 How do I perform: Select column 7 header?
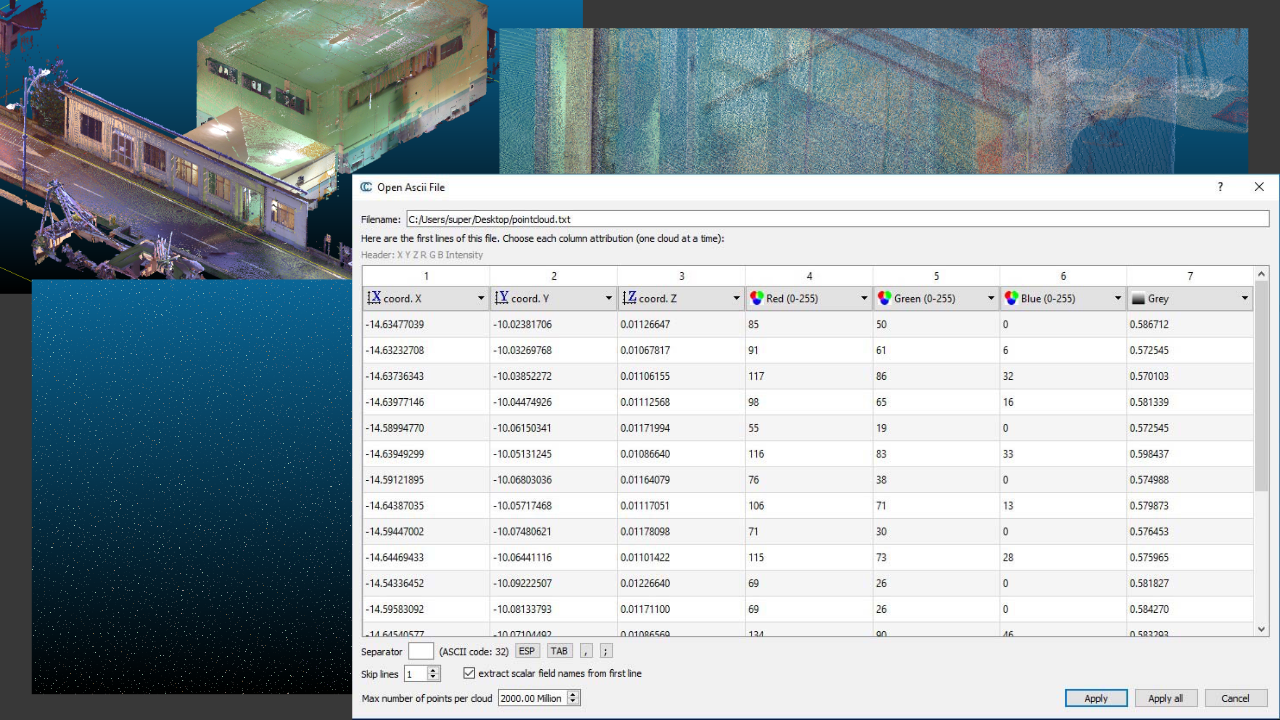1190,276
